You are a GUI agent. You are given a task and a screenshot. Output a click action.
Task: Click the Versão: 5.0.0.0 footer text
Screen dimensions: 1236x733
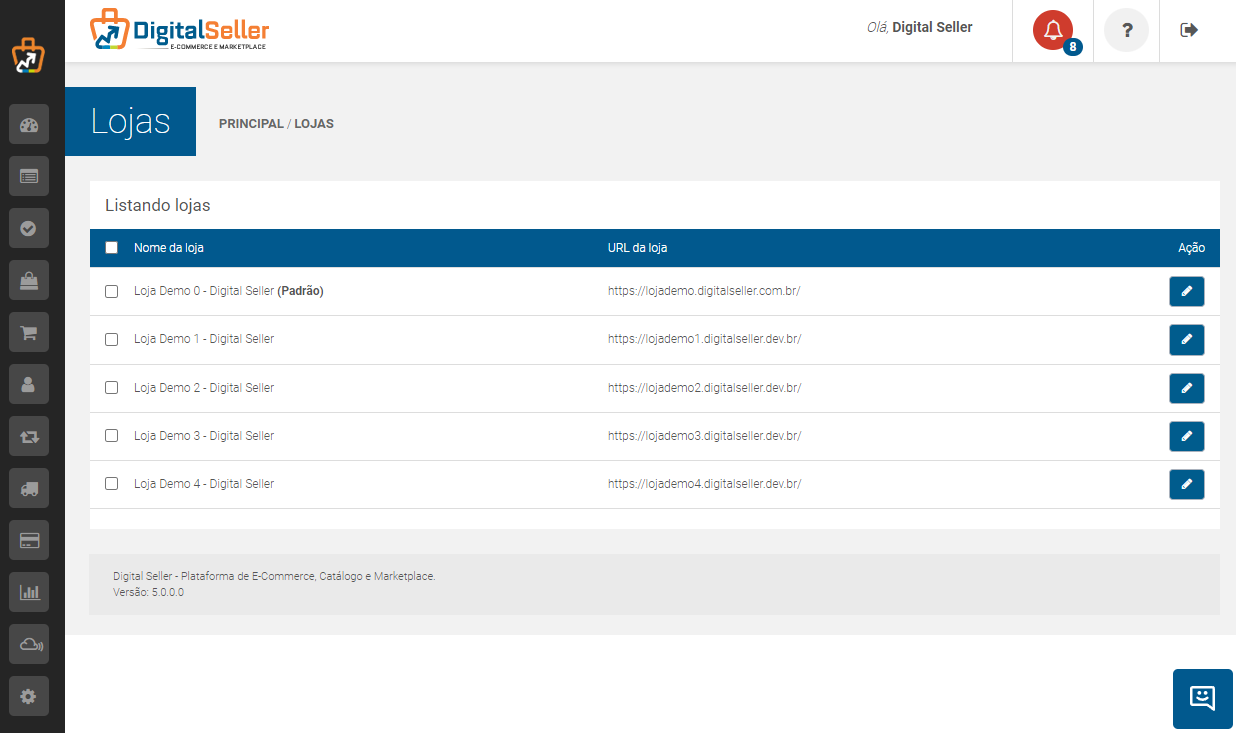point(149,592)
